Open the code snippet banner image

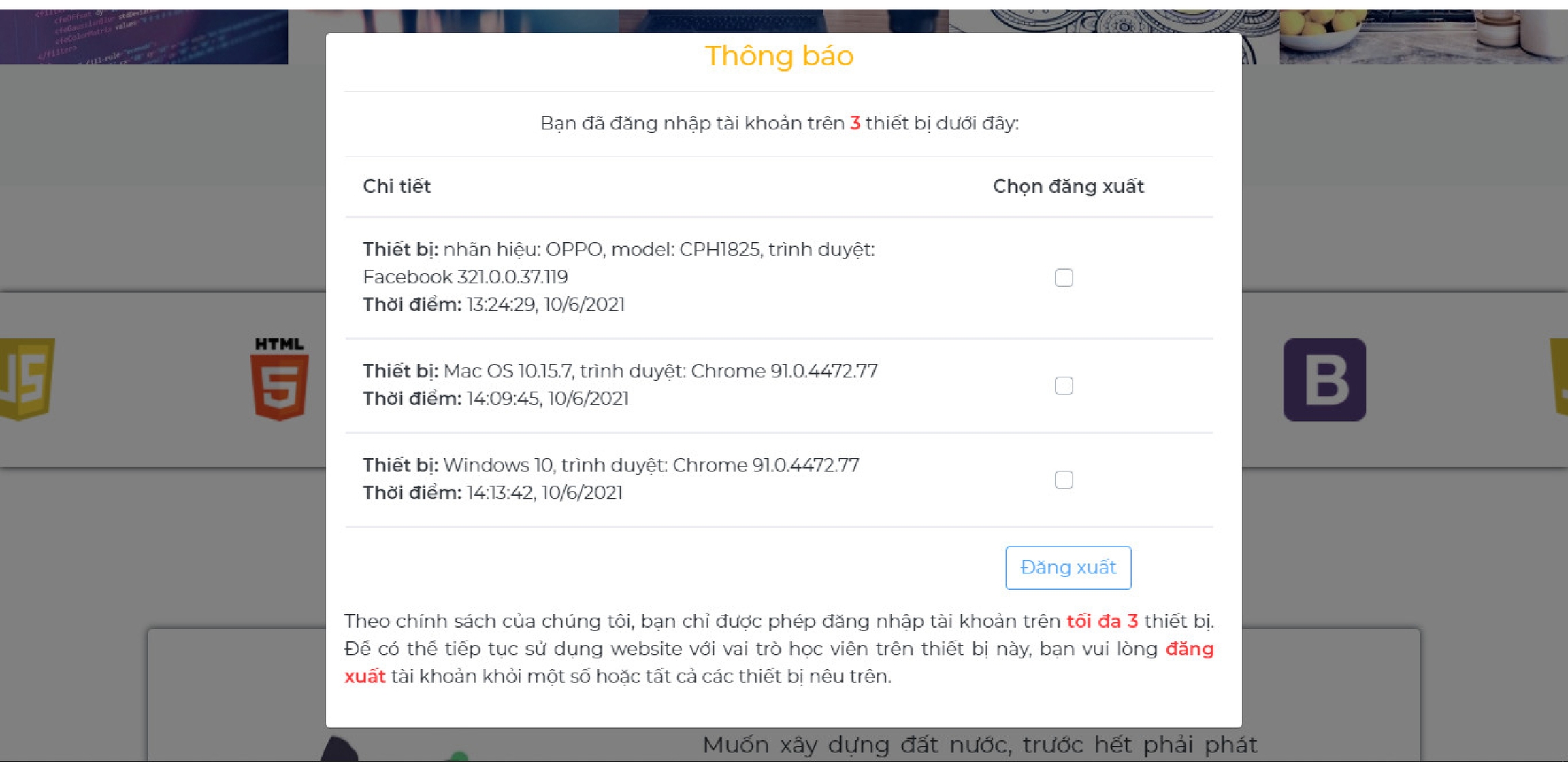[x=144, y=36]
